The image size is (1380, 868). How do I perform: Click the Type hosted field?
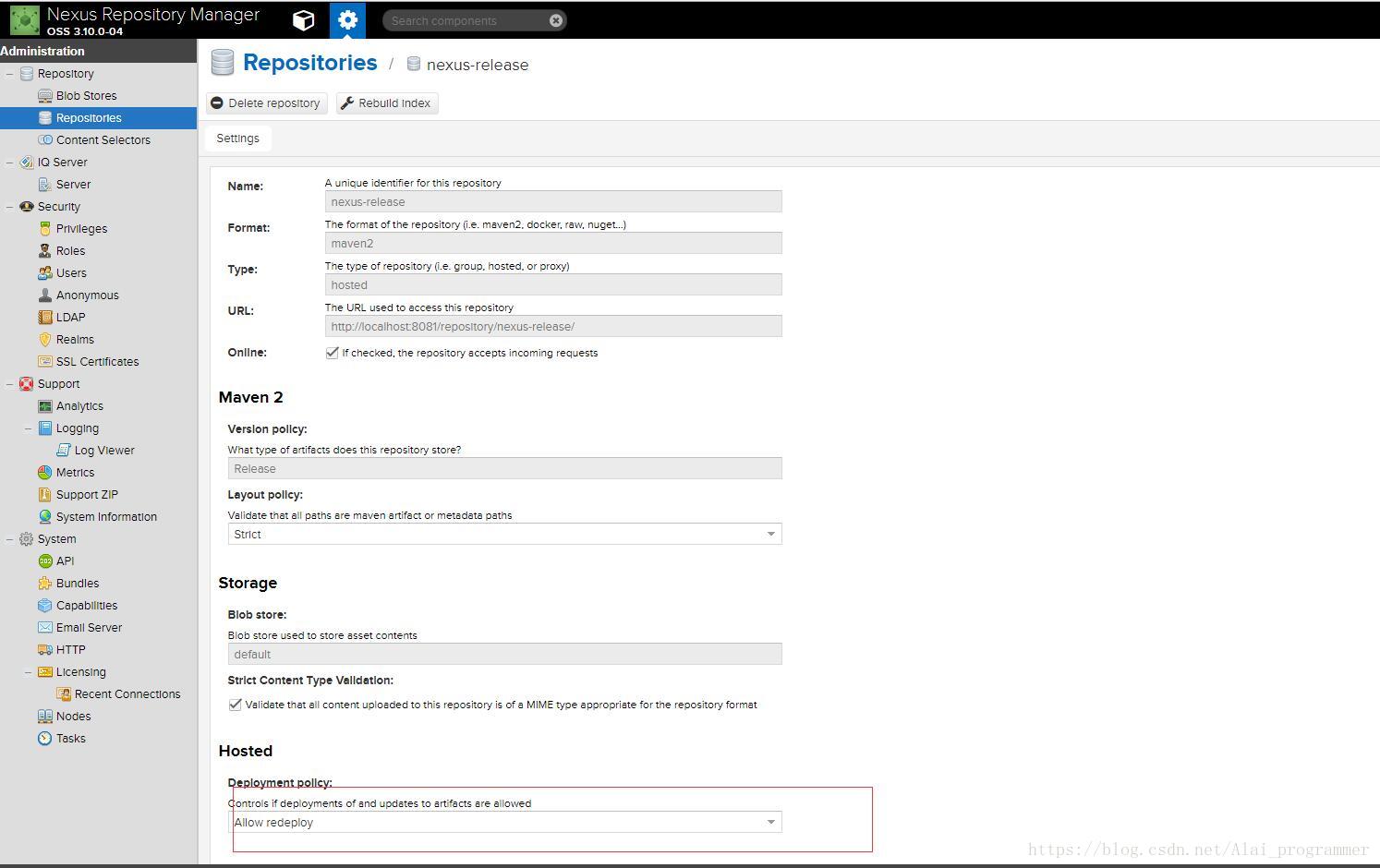click(553, 284)
